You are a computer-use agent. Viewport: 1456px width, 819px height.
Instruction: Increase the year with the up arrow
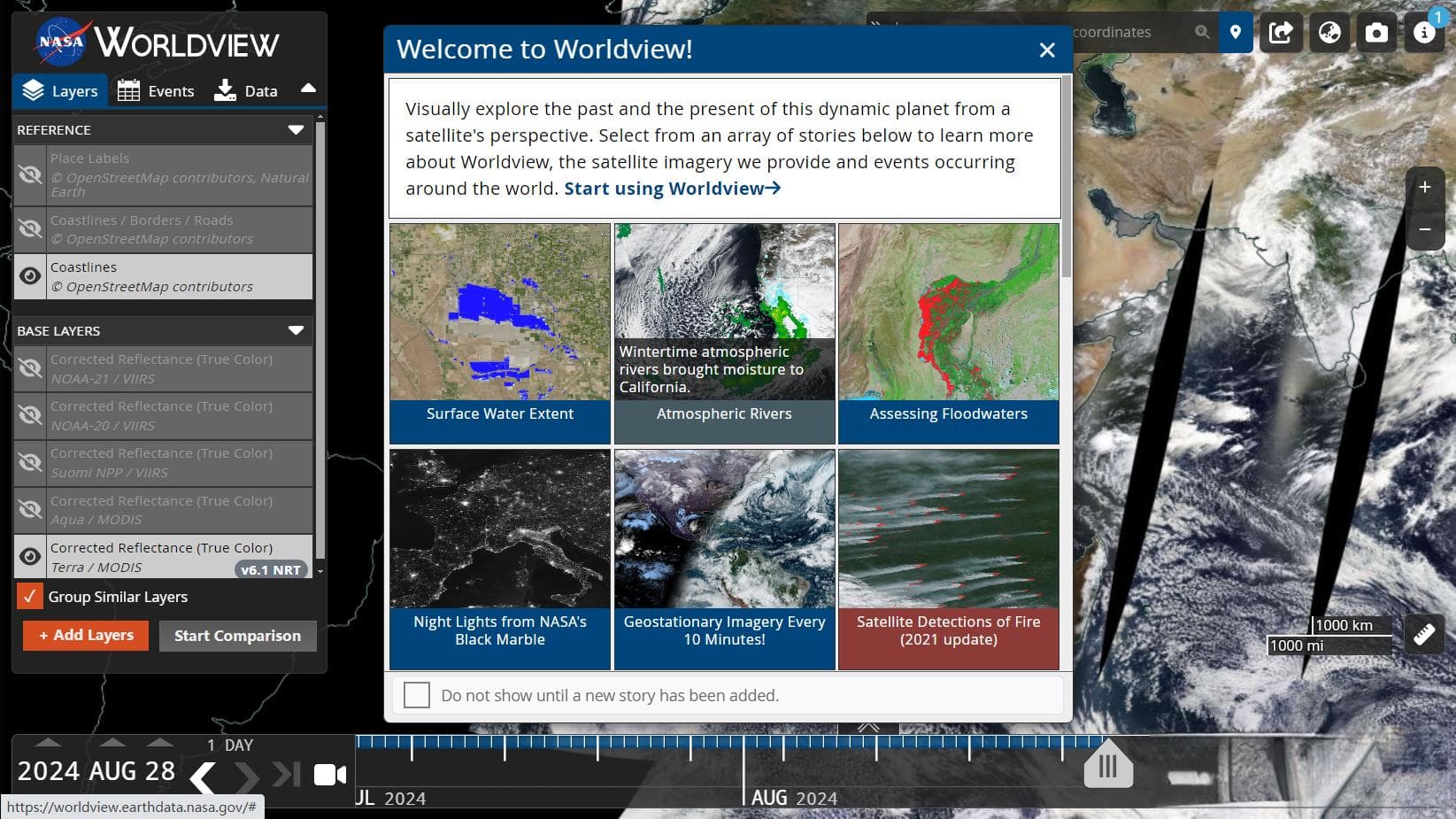pyautogui.click(x=48, y=742)
